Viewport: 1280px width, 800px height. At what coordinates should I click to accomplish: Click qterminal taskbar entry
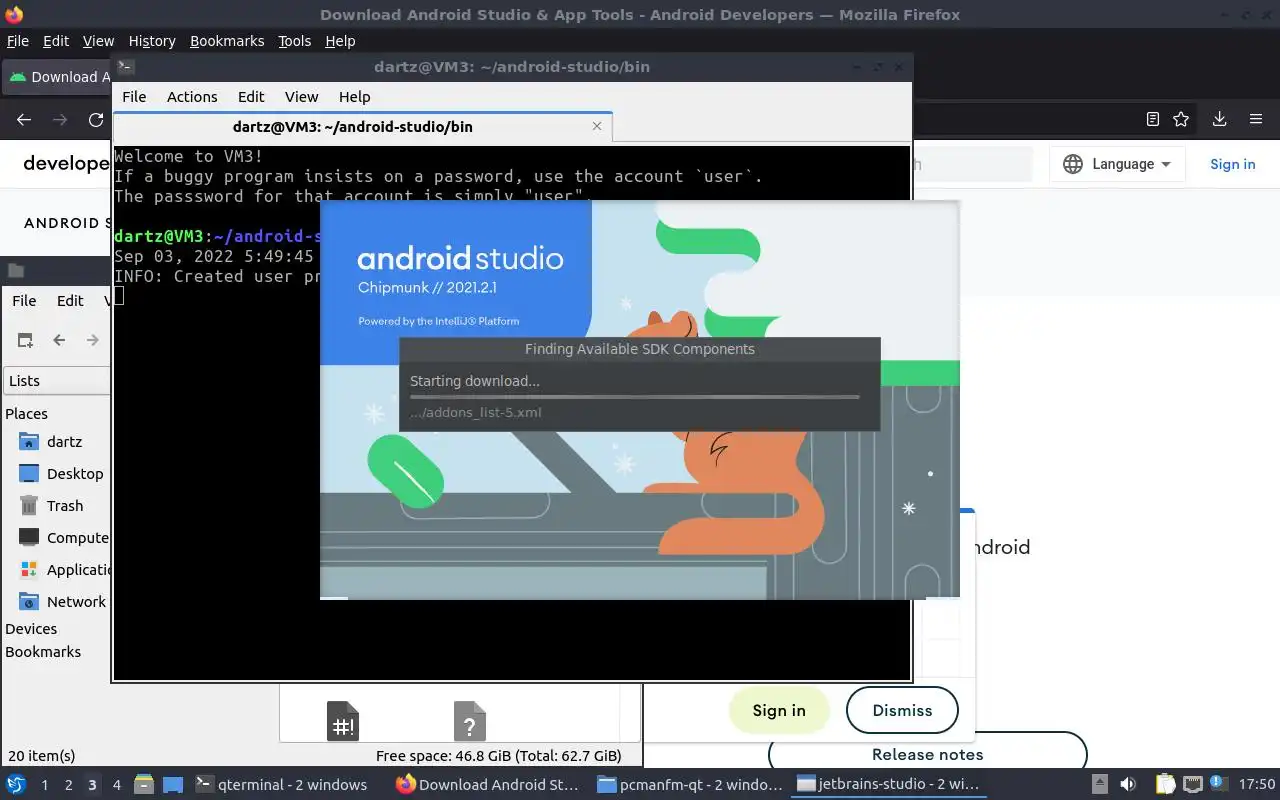click(282, 784)
